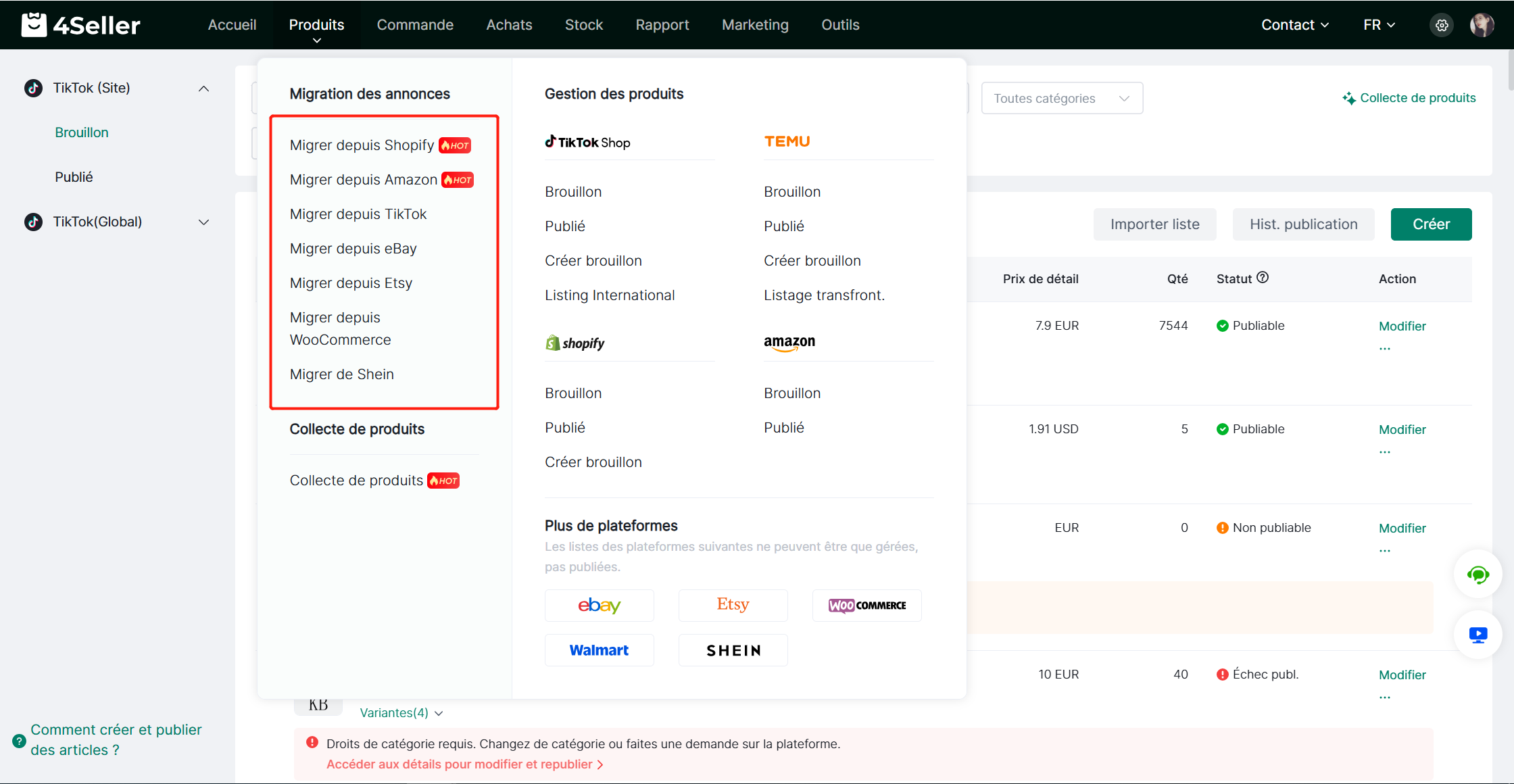The height and width of the screenshot is (784, 1514).
Task: Open the blue video tutorial icon
Action: click(x=1478, y=635)
